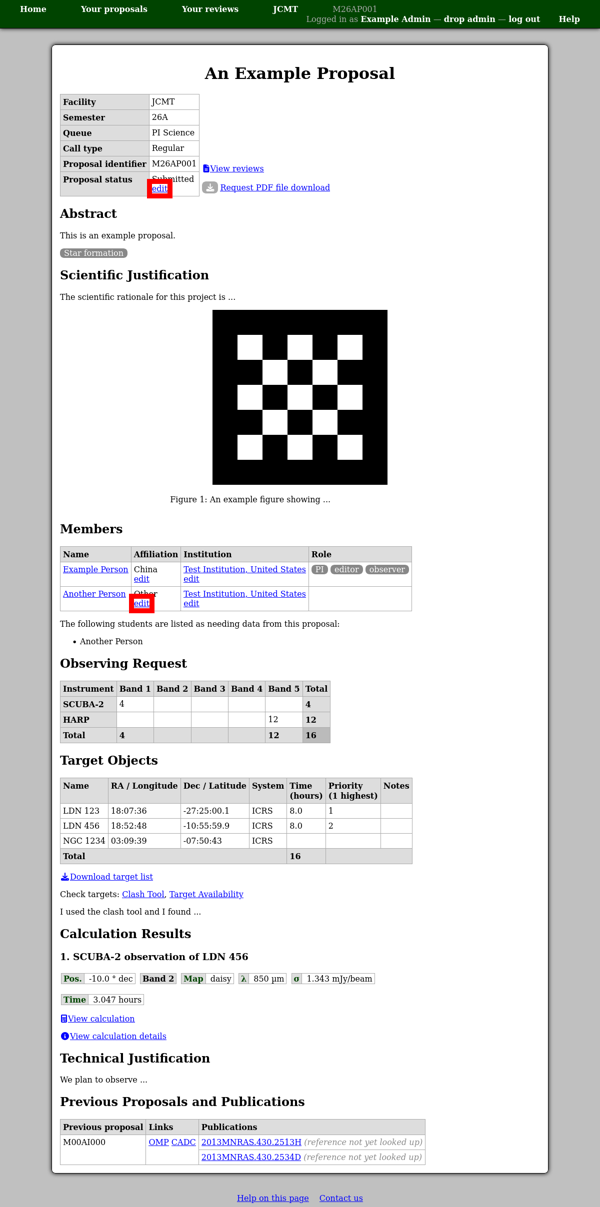Open Your proposals in navigation bar
Screen dimensions: 600x1207
click(114, 9)
